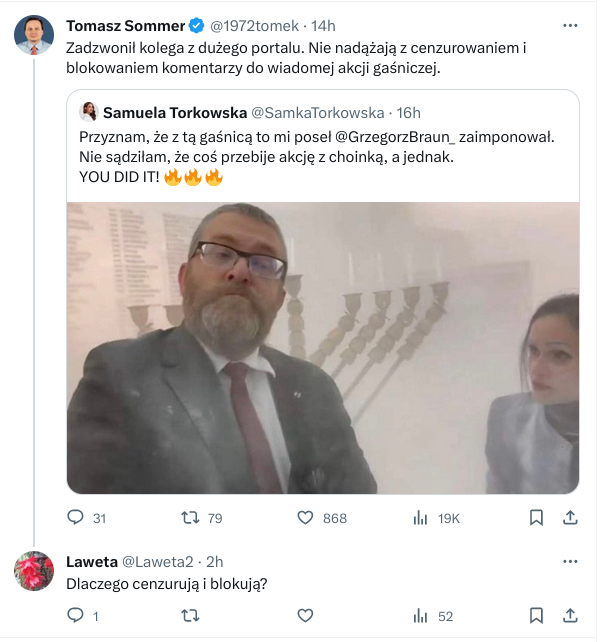The height and width of the screenshot is (642, 606).
Task: Like Laweta's reply
Action: (x=307, y=617)
